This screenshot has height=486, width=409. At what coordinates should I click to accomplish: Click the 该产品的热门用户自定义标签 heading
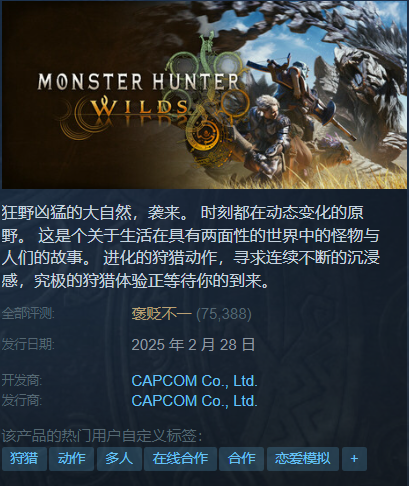tap(101, 436)
